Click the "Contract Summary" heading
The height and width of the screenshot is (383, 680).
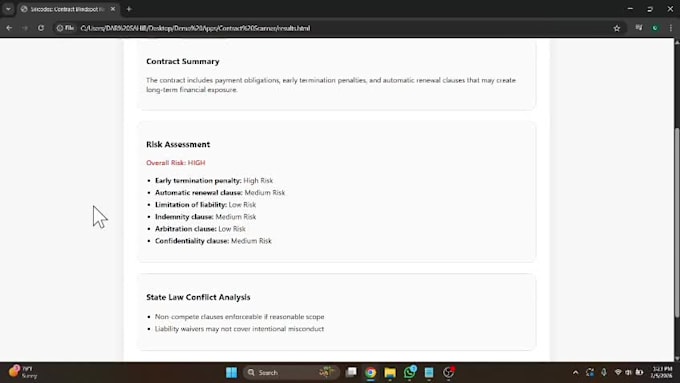pyautogui.click(x=183, y=61)
